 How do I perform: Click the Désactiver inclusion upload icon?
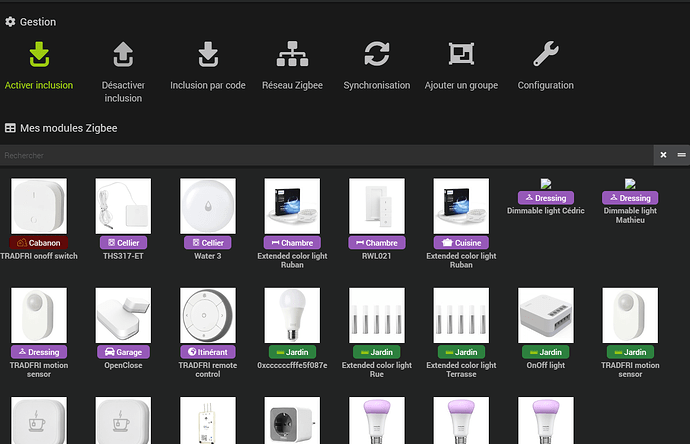pos(123,54)
